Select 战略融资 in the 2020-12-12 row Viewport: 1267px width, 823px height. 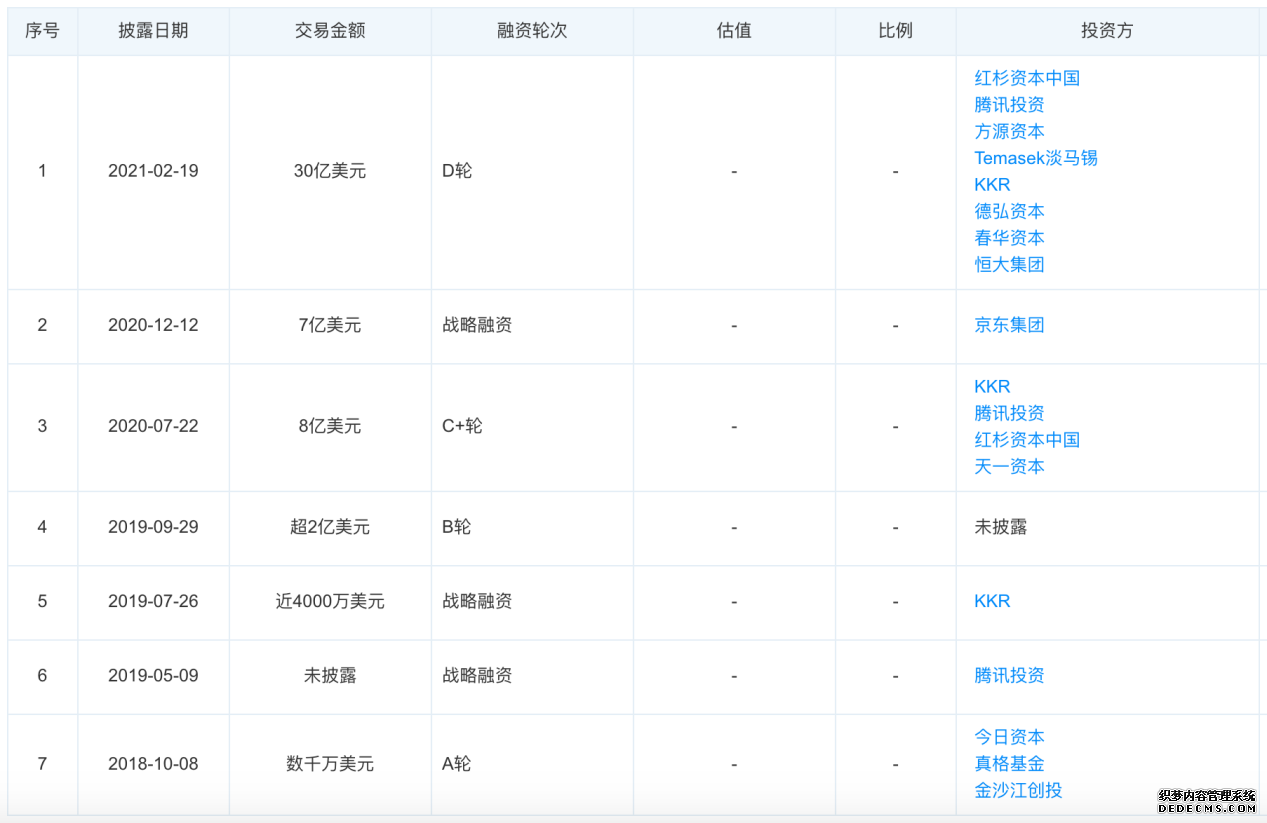click(477, 325)
